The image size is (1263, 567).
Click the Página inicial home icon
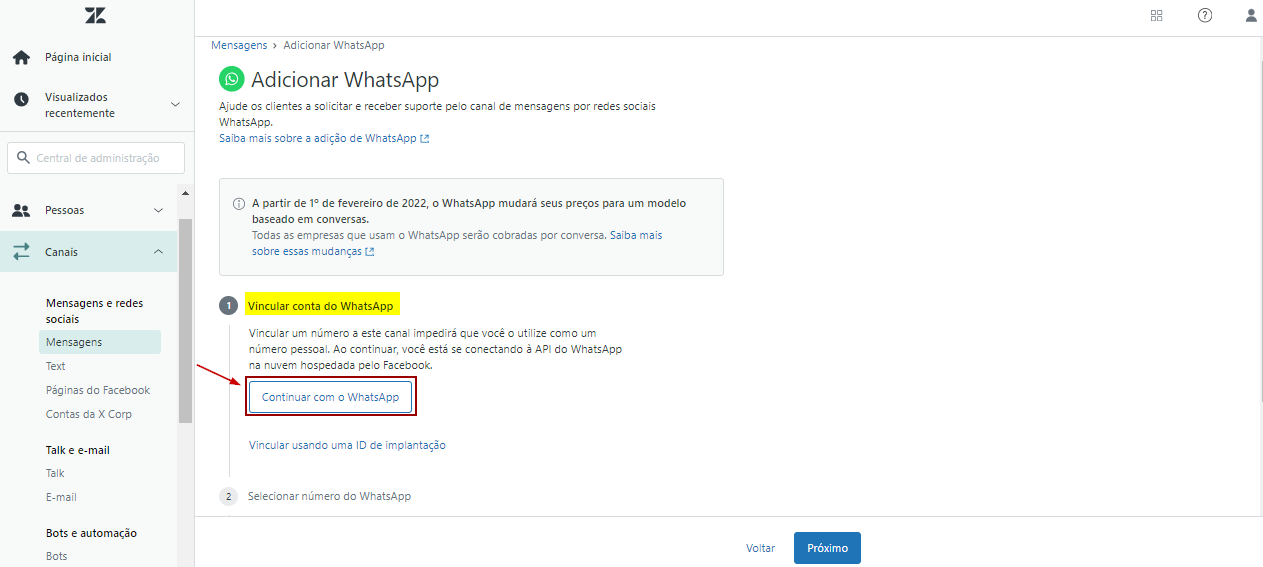tap(21, 58)
